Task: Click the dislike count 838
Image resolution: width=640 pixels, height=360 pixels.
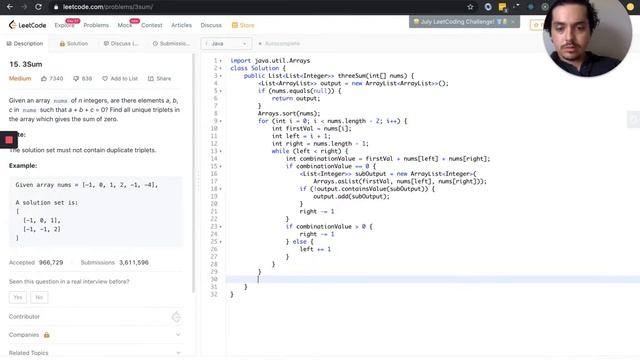Action: tap(87, 78)
